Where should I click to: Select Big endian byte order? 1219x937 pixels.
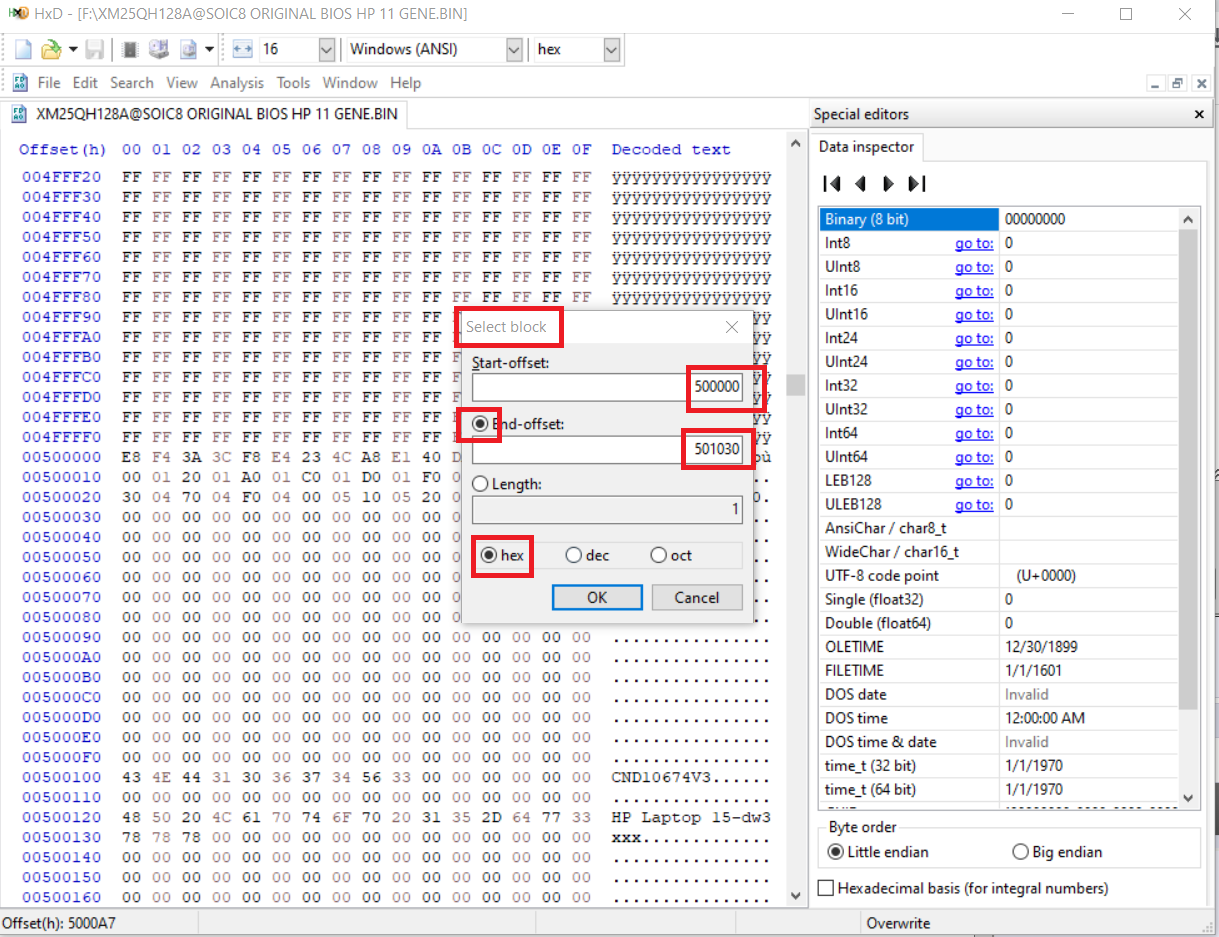tap(1020, 852)
